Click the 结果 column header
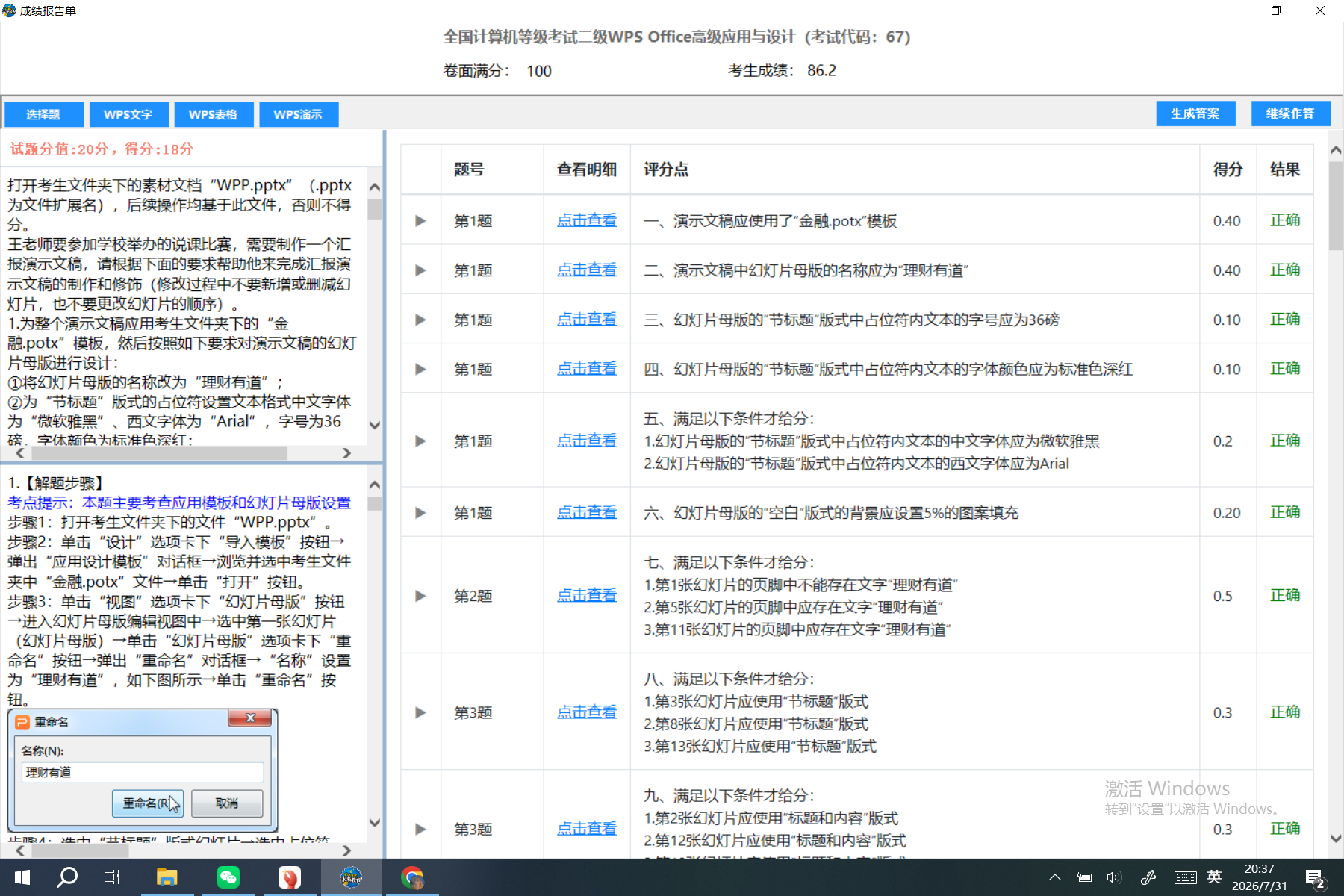 point(1285,170)
